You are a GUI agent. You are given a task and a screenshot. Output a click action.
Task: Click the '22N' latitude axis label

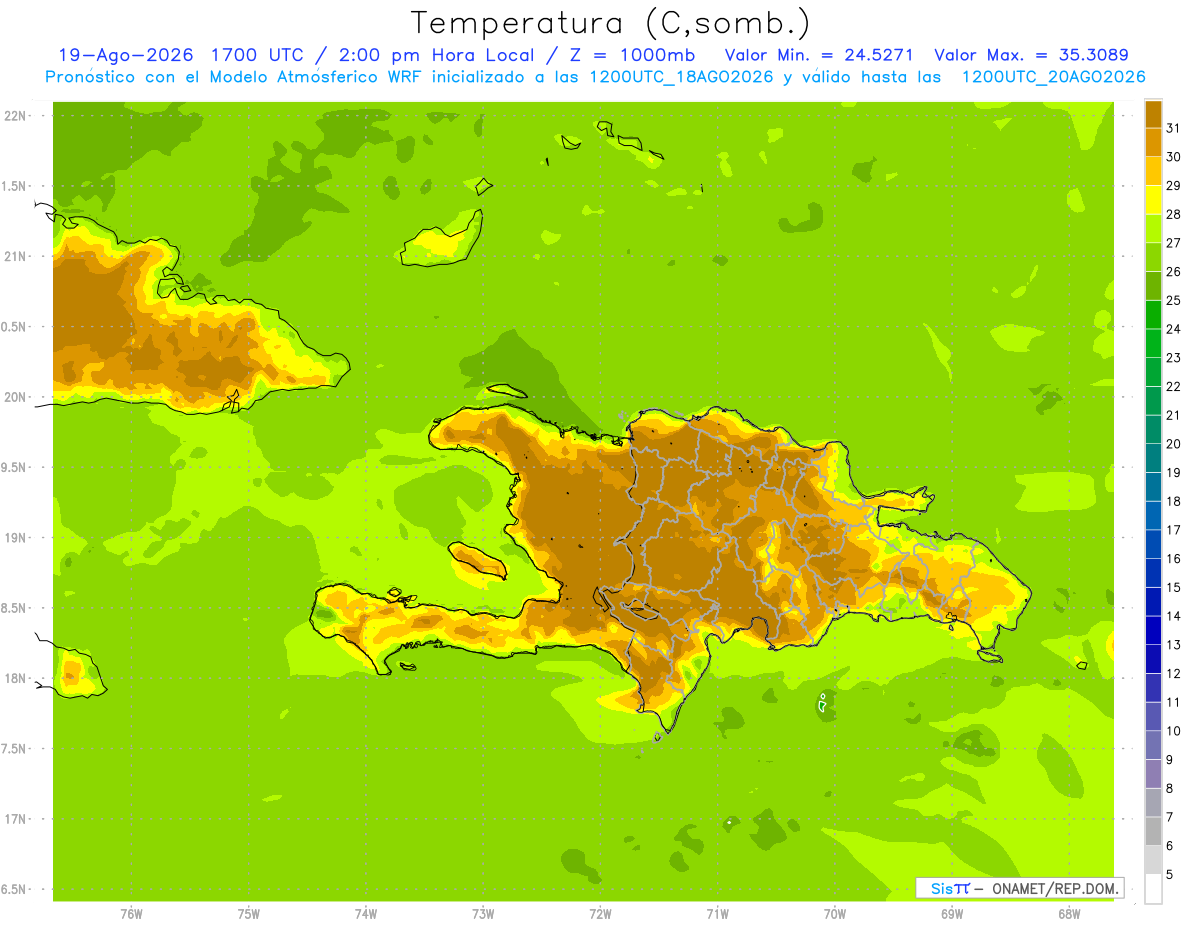pyautogui.click(x=16, y=116)
